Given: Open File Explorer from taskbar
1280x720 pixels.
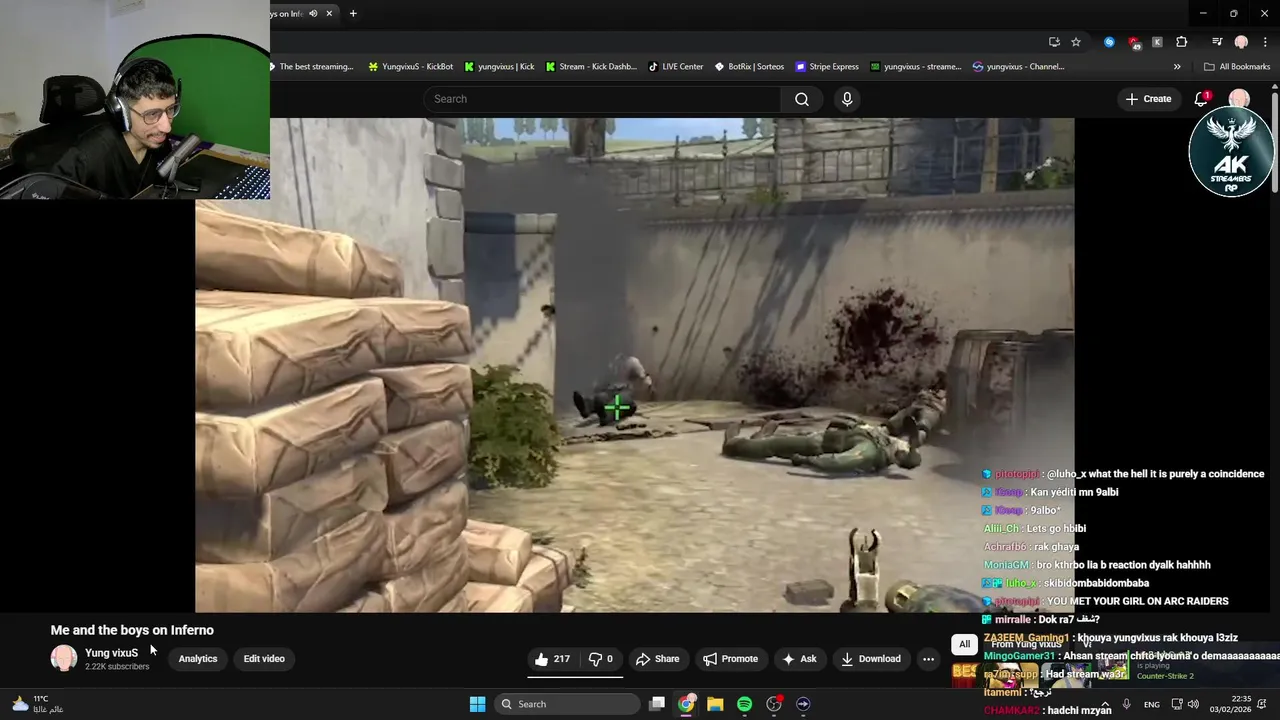Looking at the screenshot, I should point(715,704).
